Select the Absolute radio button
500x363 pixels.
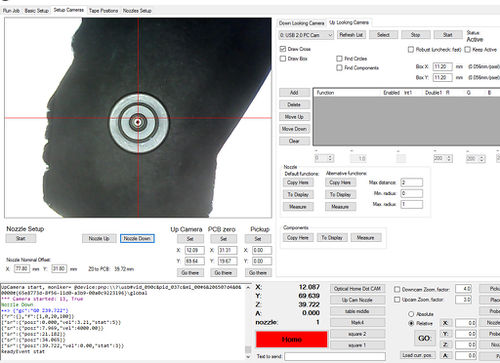(x=411, y=314)
